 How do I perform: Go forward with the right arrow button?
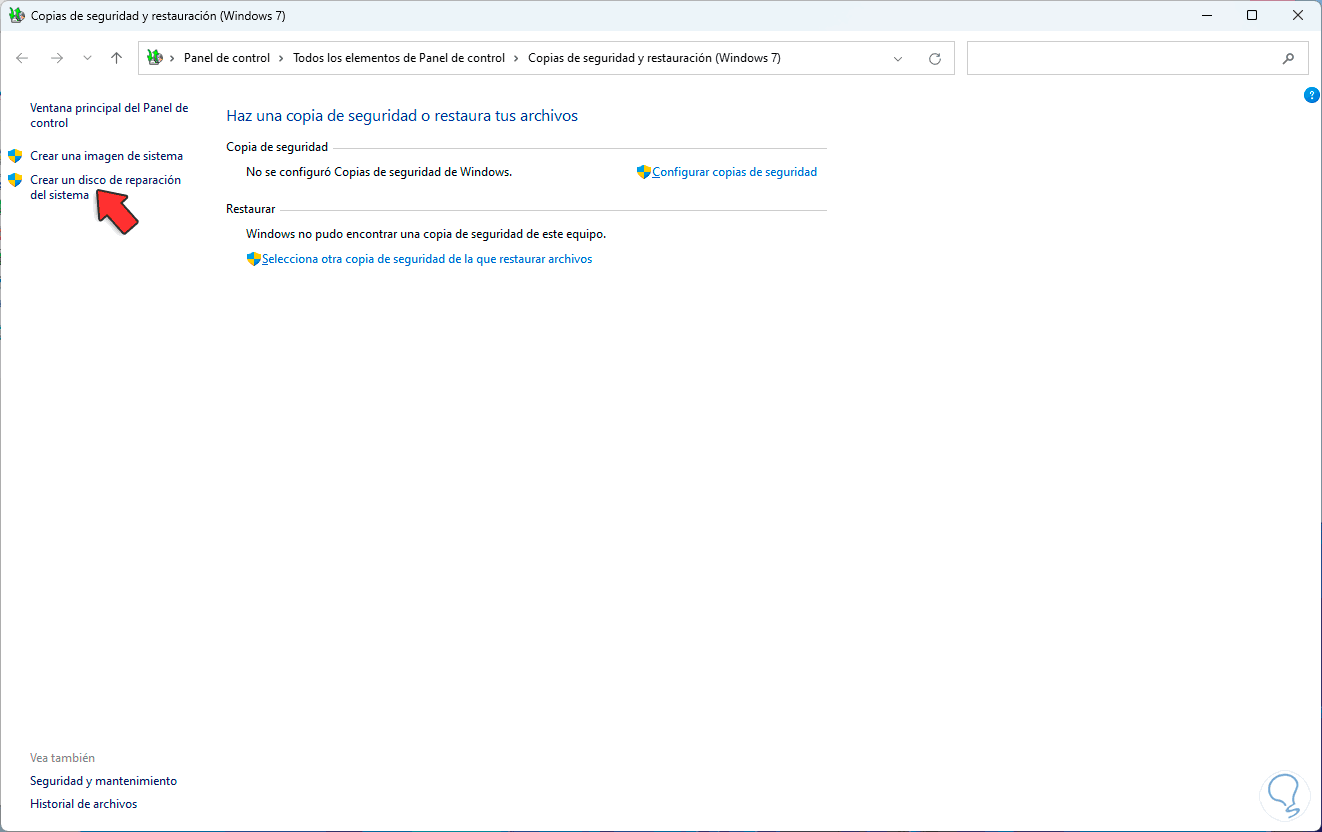(57, 58)
